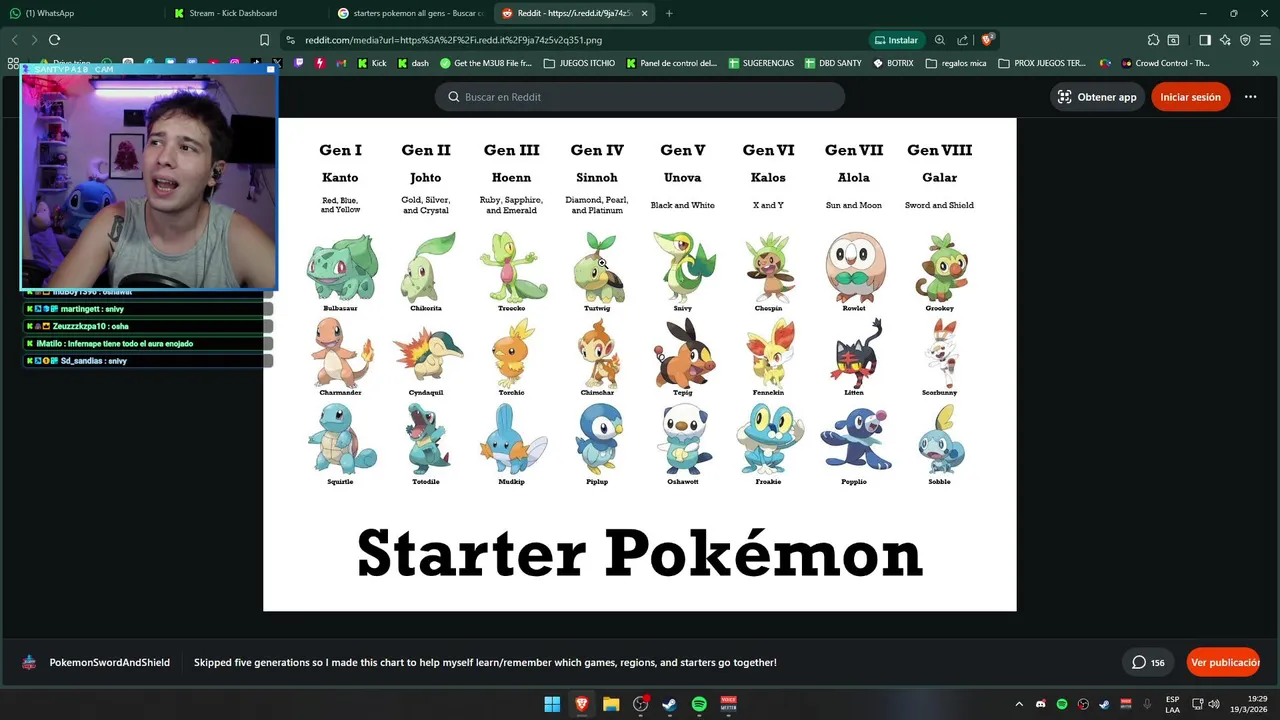This screenshot has width=1280, height=720.
Task: Open the X bookmark icon
Action: point(277,63)
